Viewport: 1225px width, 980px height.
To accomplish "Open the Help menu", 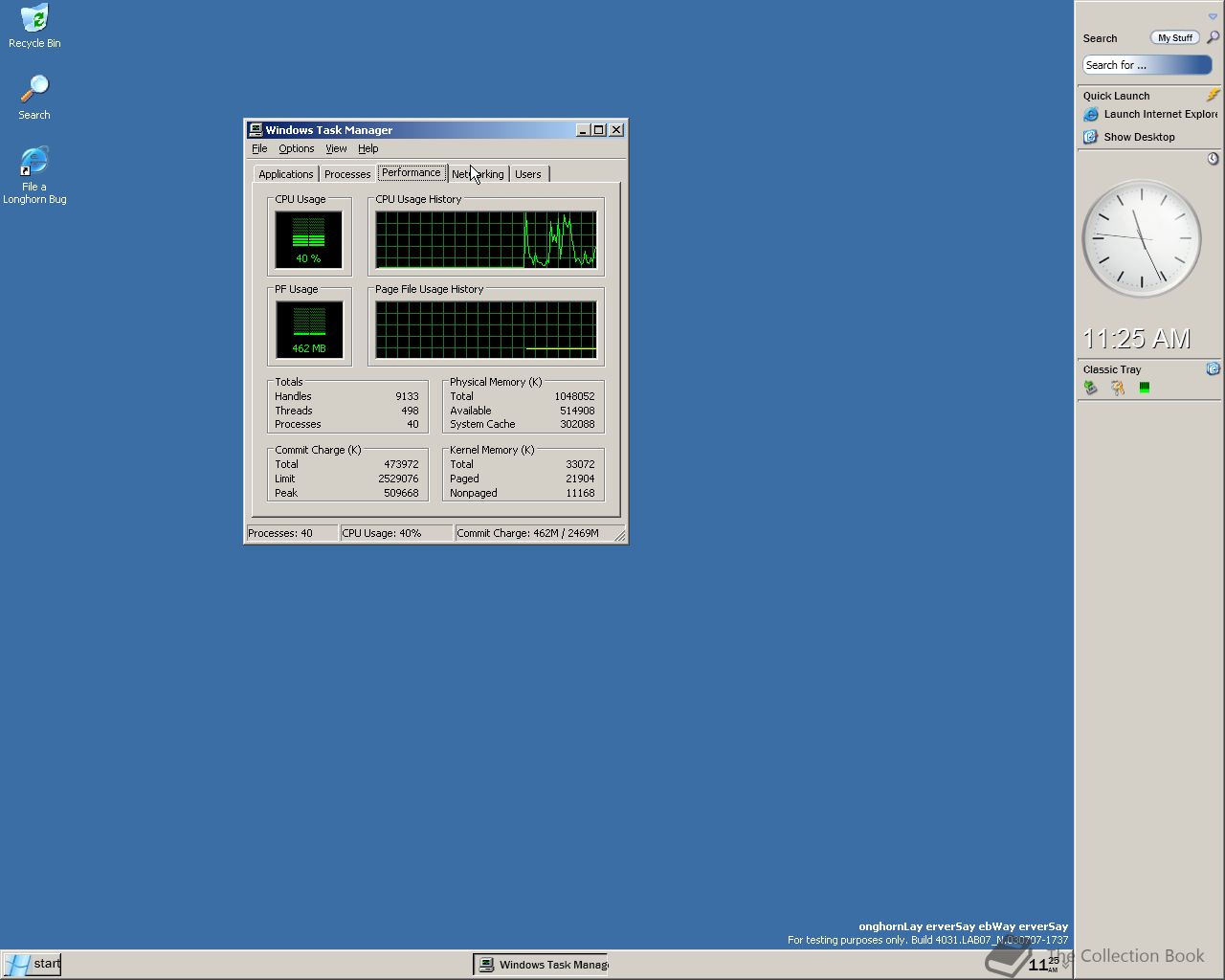I will 368,149.
